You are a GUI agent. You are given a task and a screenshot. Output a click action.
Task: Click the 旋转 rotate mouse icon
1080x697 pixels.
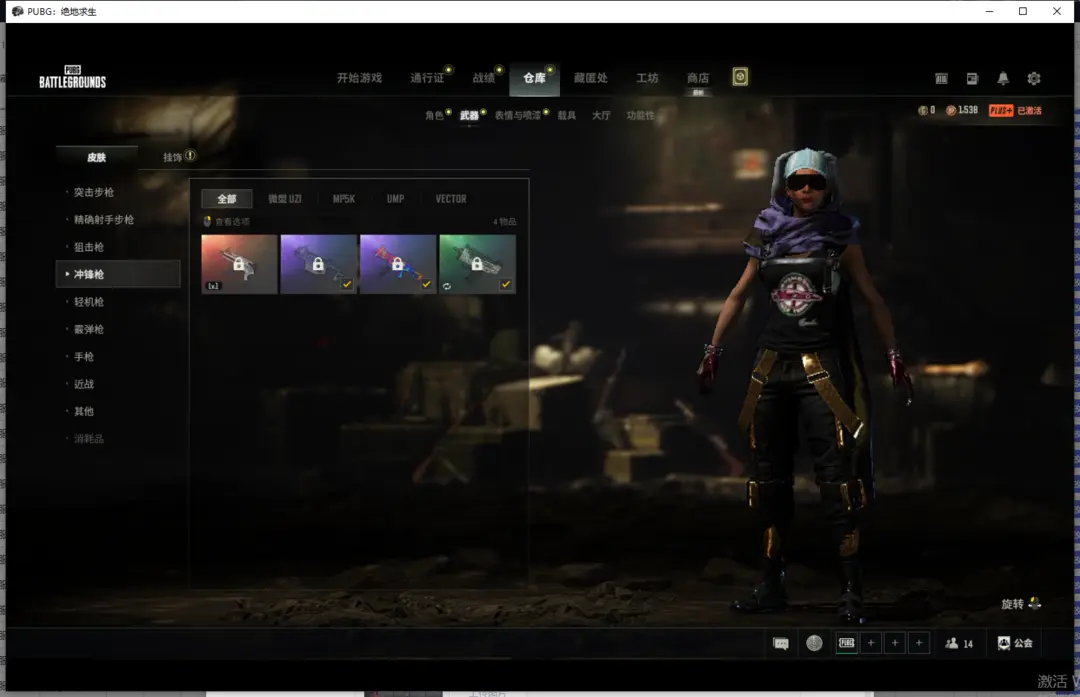[x=1035, y=603]
